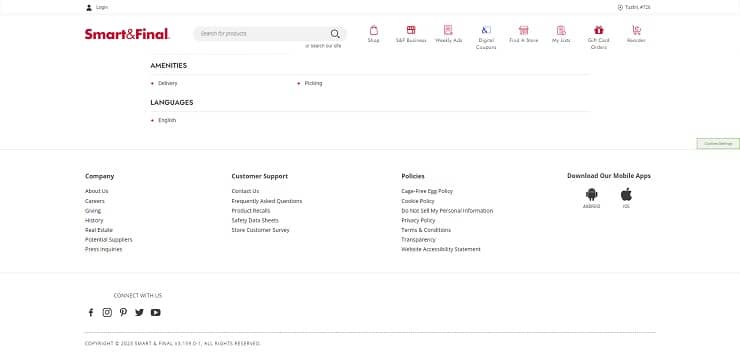Open the Store Customer Survey link
The width and height of the screenshot is (740, 361).
coord(261,230)
